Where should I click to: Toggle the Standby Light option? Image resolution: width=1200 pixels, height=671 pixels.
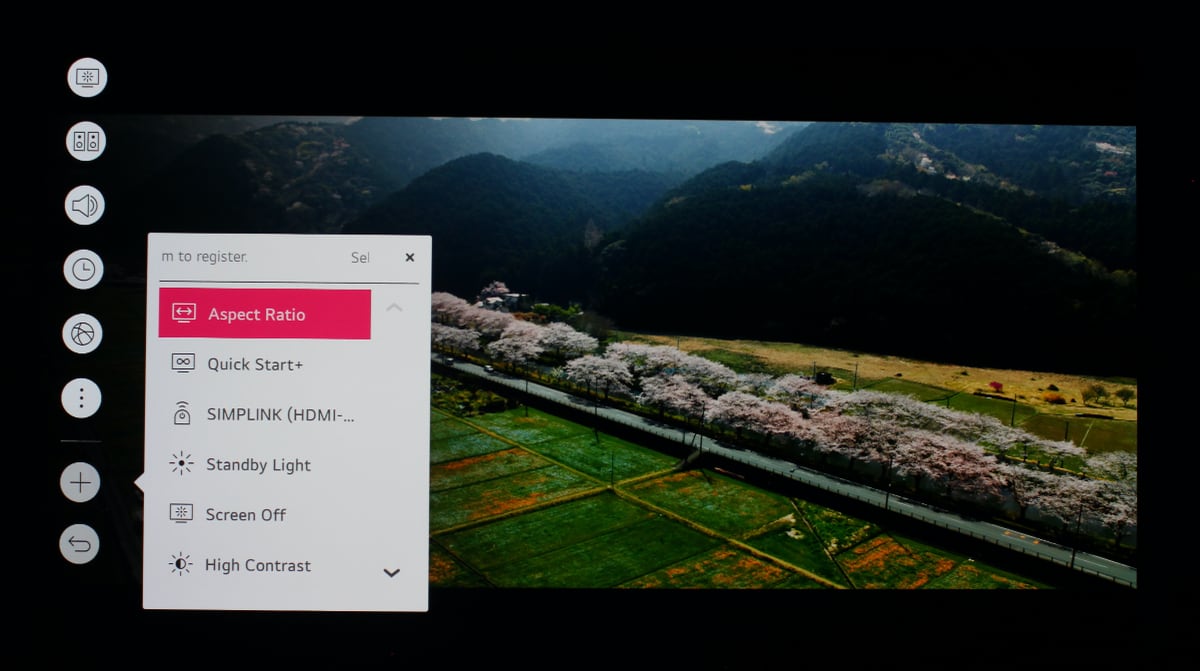click(257, 465)
